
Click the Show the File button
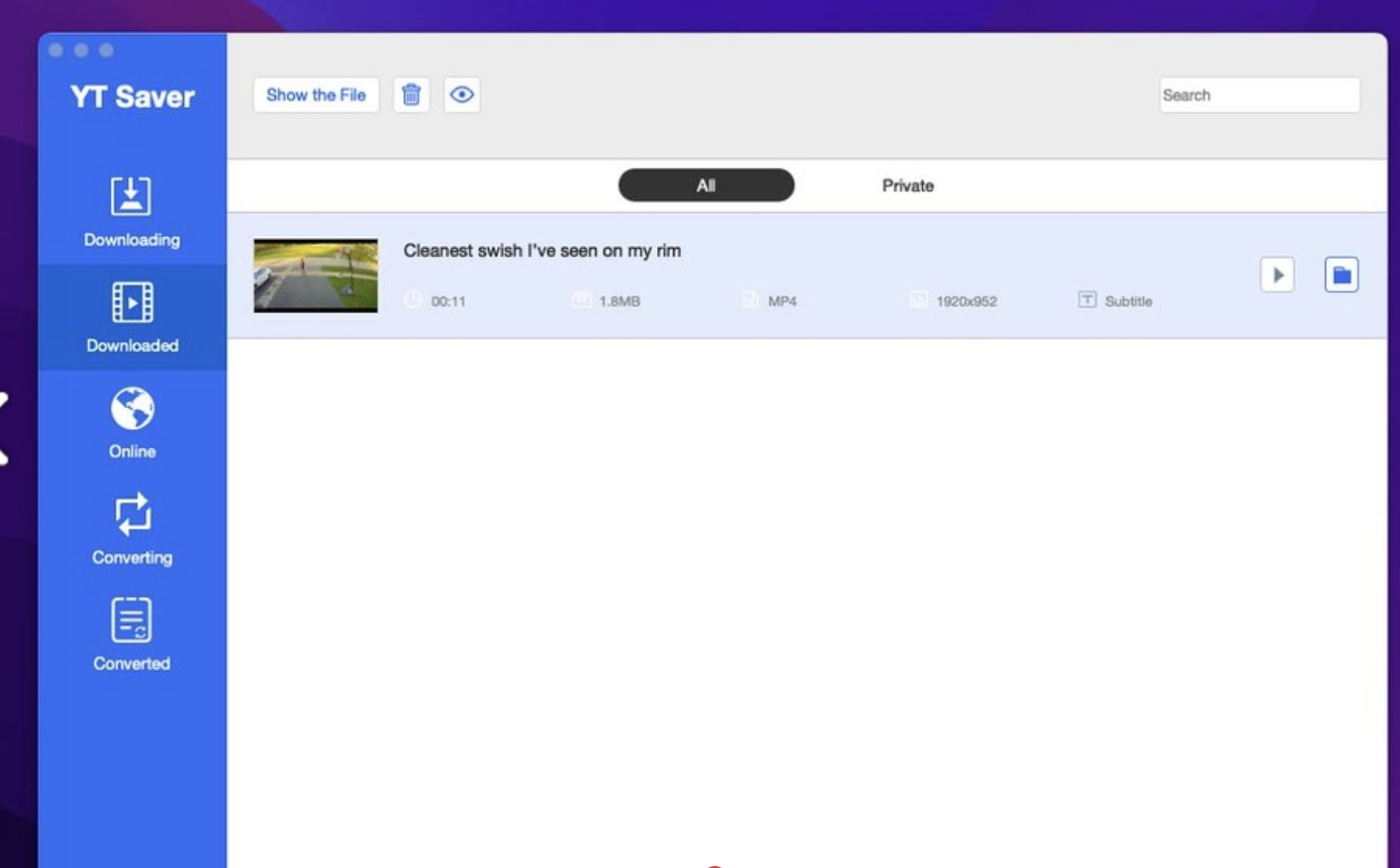[317, 95]
